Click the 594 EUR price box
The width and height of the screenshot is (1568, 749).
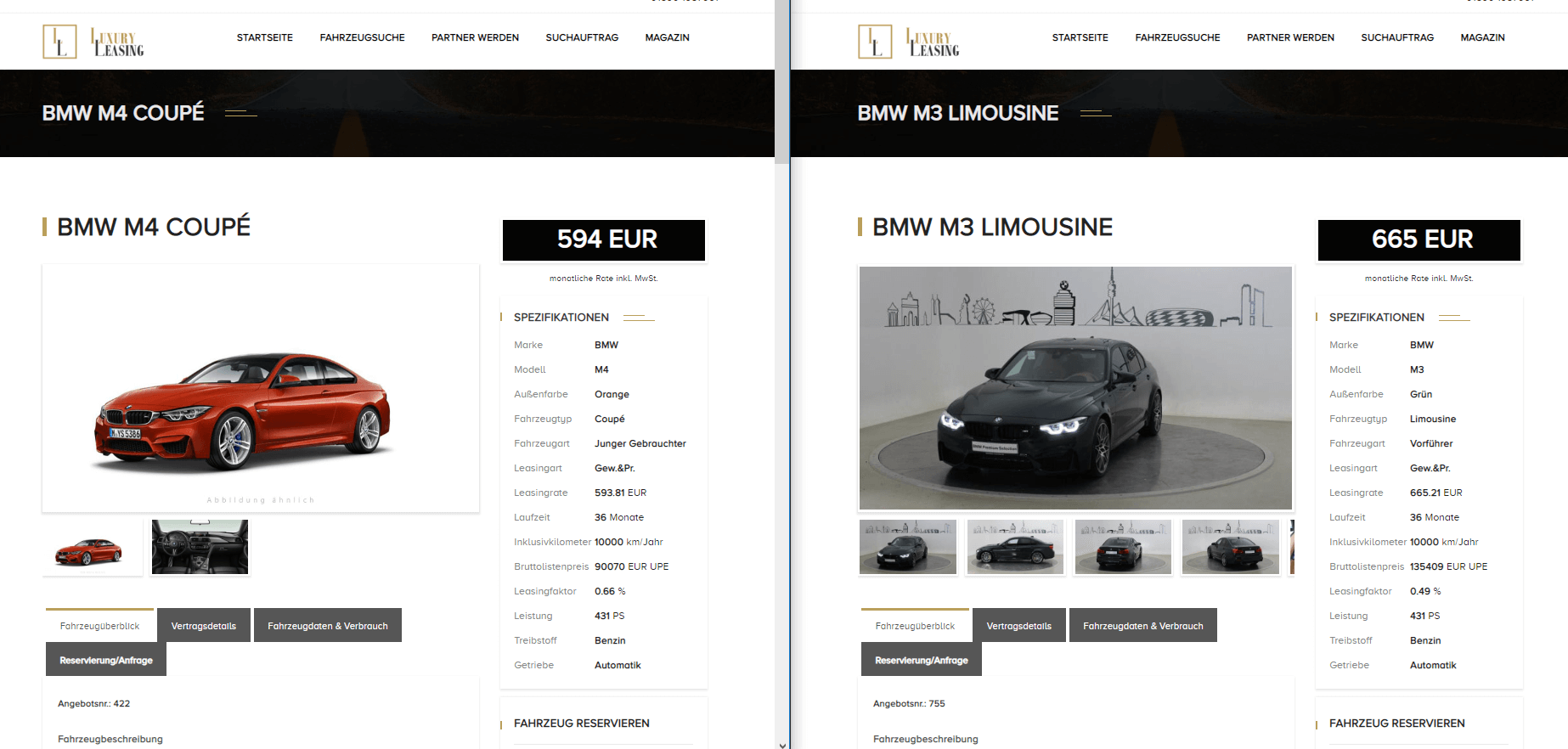[604, 240]
